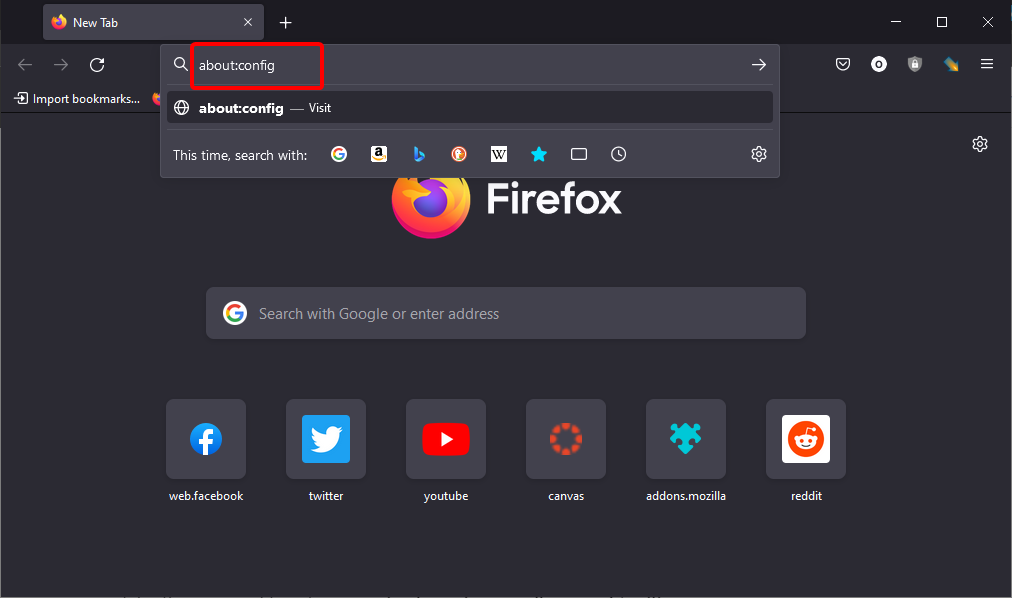Close the New Tab tab
The height and width of the screenshot is (598, 1012).
(248, 23)
